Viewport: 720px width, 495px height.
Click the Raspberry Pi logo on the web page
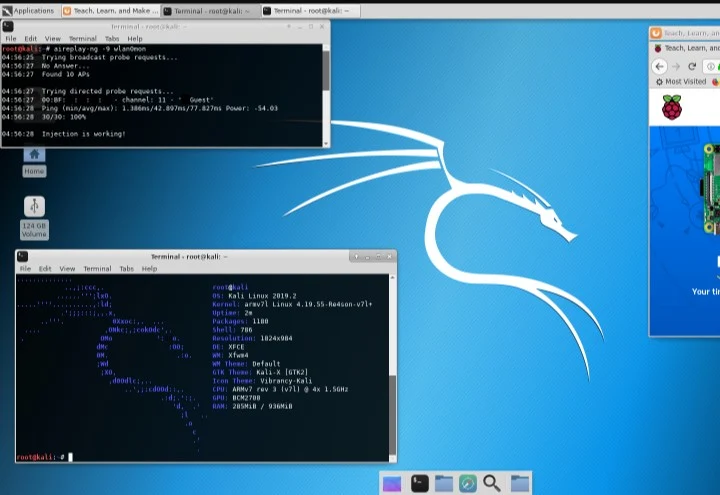pyautogui.click(x=672, y=107)
